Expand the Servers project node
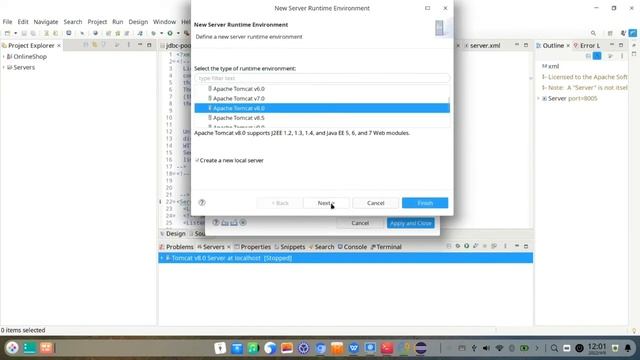This screenshot has width=640, height=360. pos(4,67)
